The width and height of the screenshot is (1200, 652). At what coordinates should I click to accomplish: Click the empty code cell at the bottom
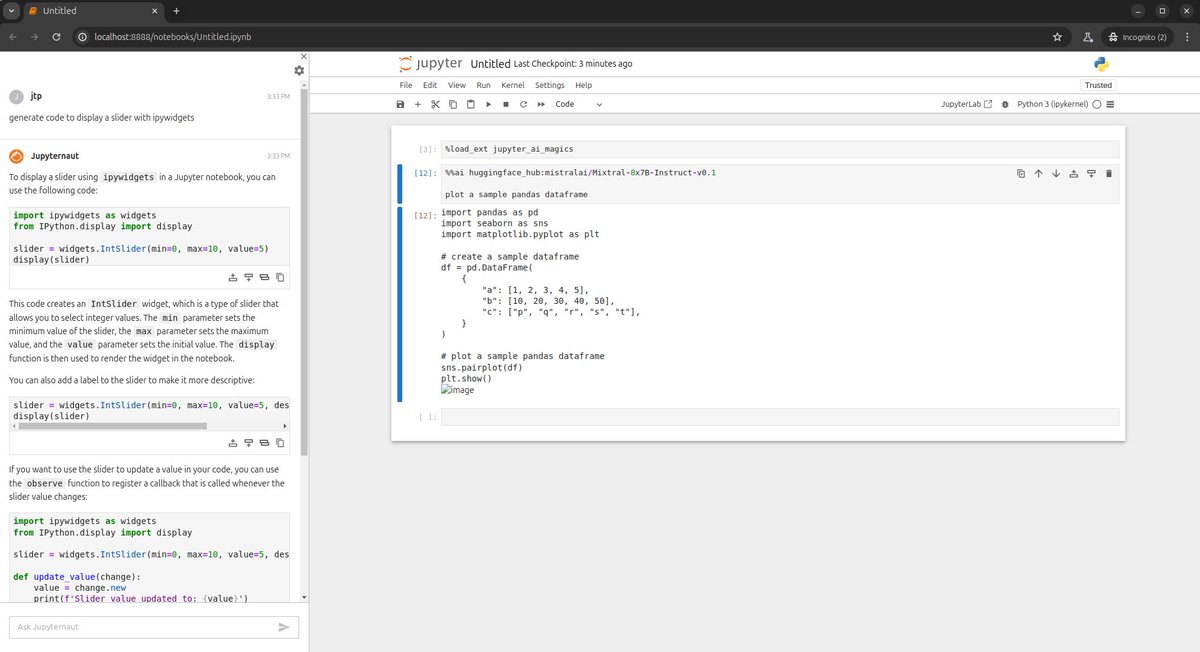click(x=779, y=416)
